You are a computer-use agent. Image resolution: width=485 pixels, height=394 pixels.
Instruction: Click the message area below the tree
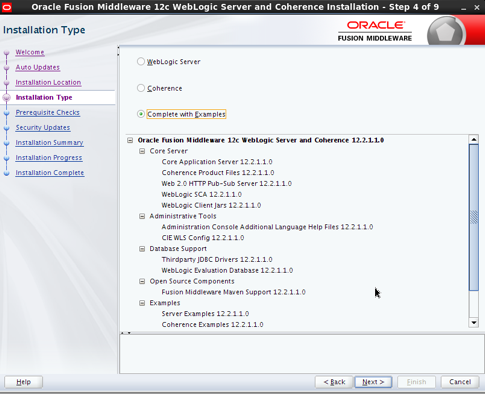point(302,354)
